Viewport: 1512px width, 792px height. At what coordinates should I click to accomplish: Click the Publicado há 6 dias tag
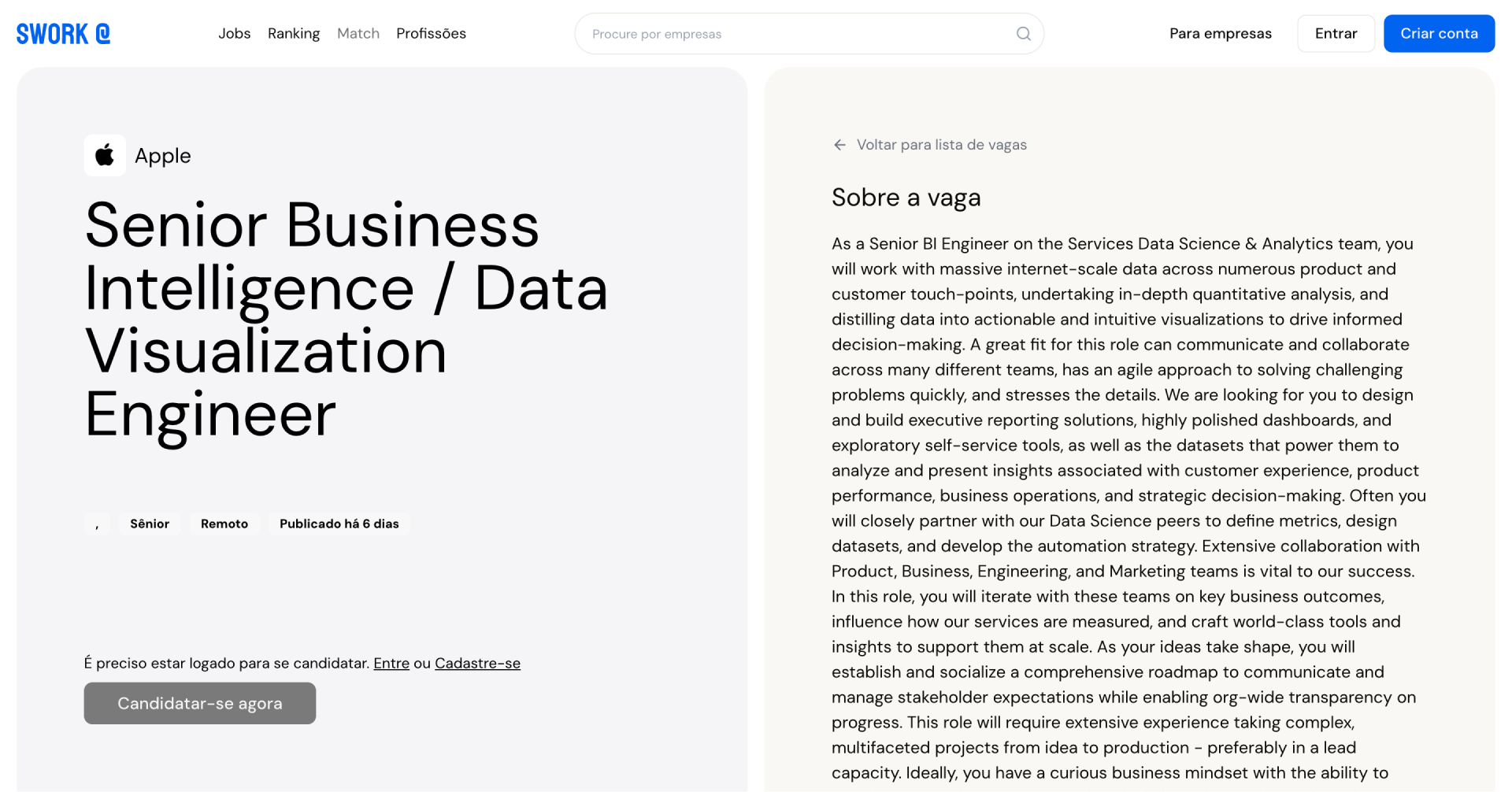point(339,524)
